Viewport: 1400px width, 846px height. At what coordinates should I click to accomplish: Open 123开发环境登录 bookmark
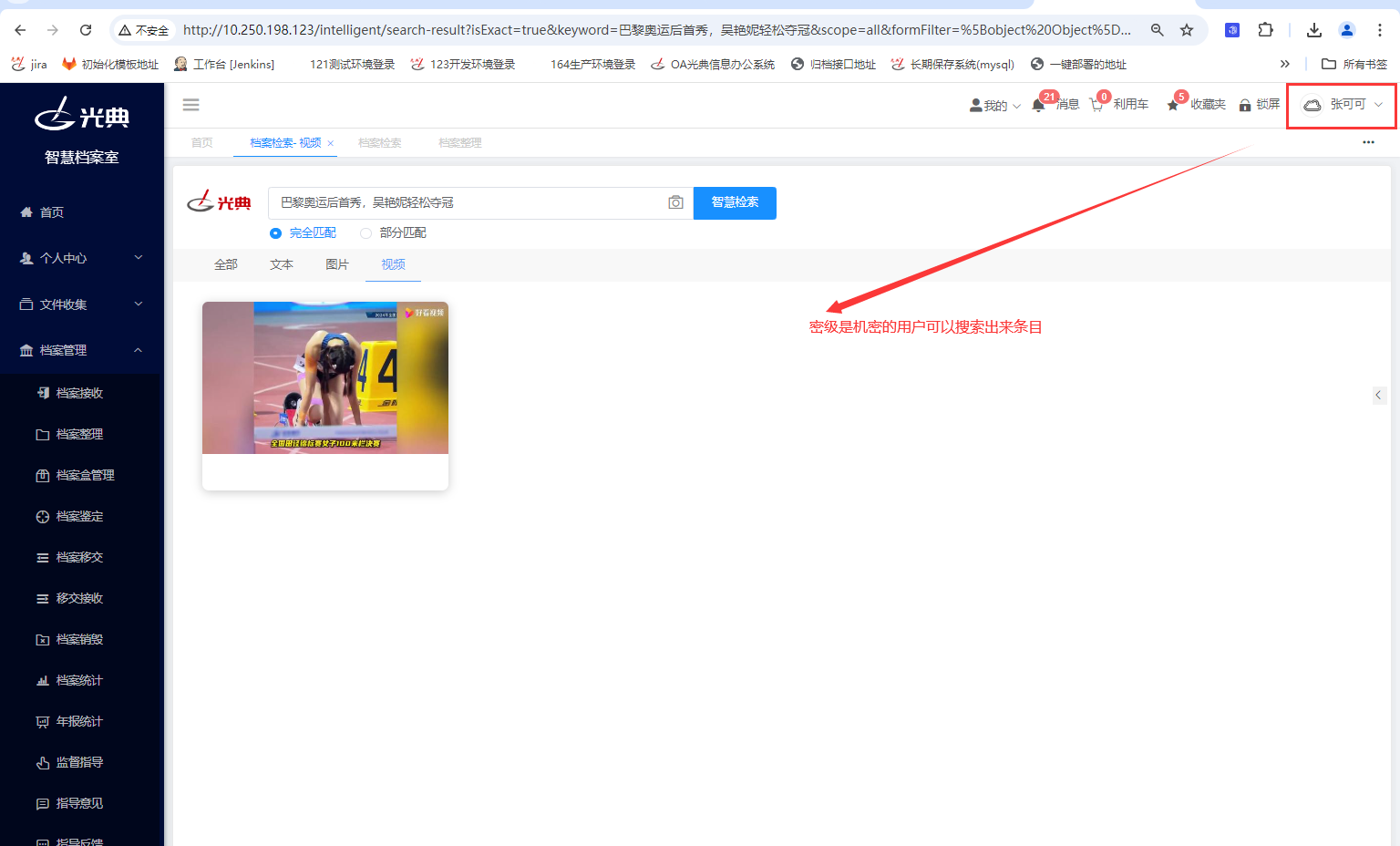coord(463,64)
